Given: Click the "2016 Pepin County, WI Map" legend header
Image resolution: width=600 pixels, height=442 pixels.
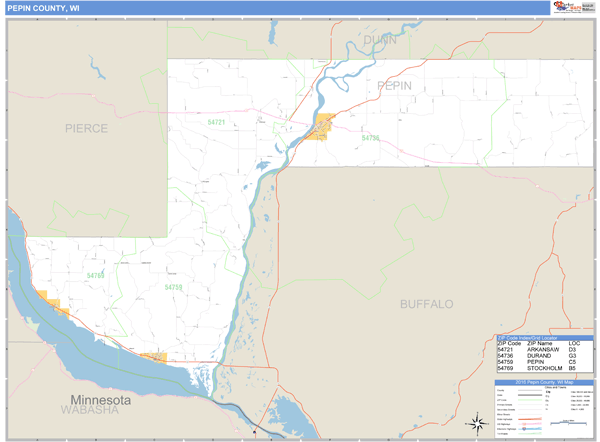Looking at the screenshot, I should (x=544, y=382).
